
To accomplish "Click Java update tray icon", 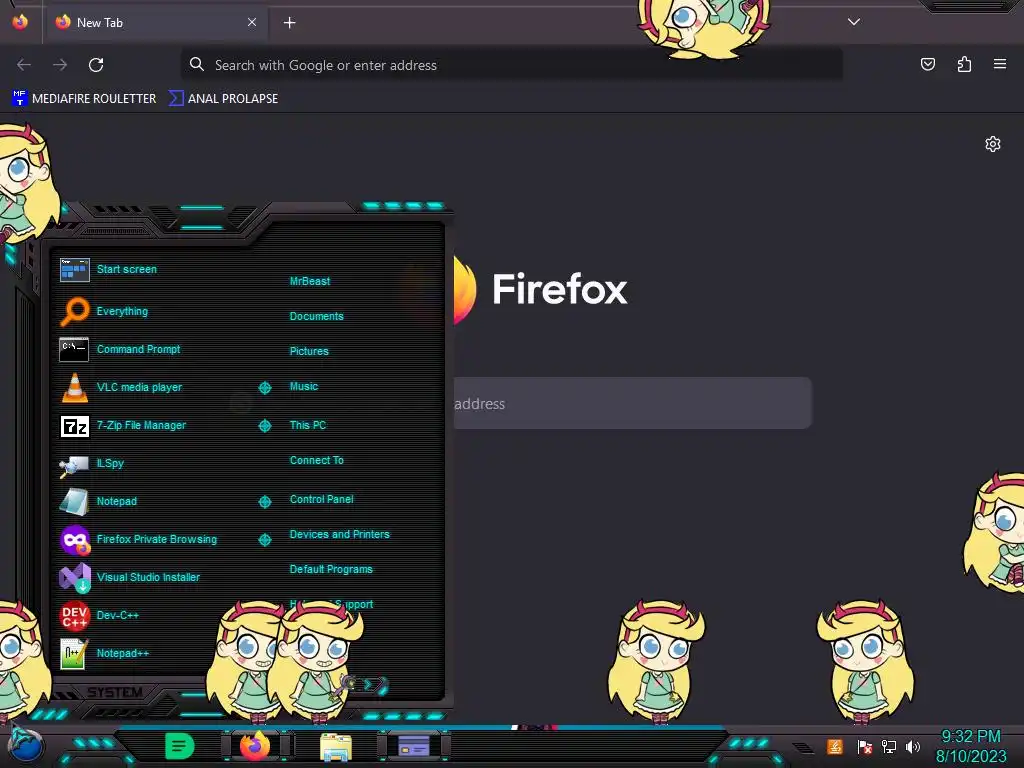I will (835, 746).
